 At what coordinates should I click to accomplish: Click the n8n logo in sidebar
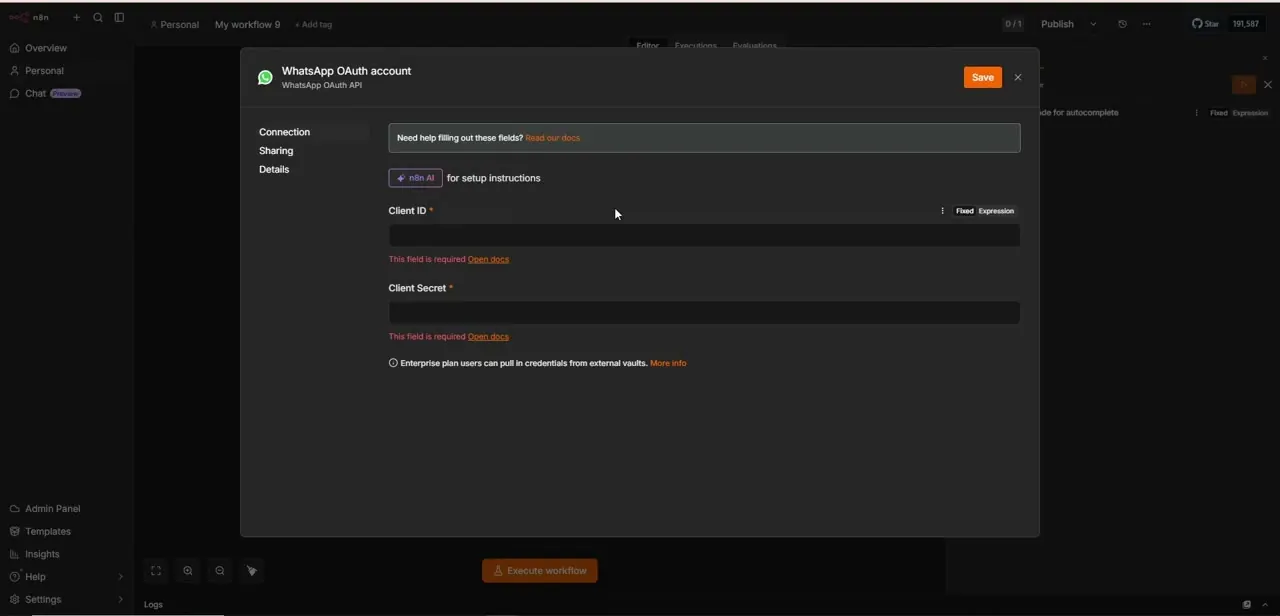[x=28, y=17]
